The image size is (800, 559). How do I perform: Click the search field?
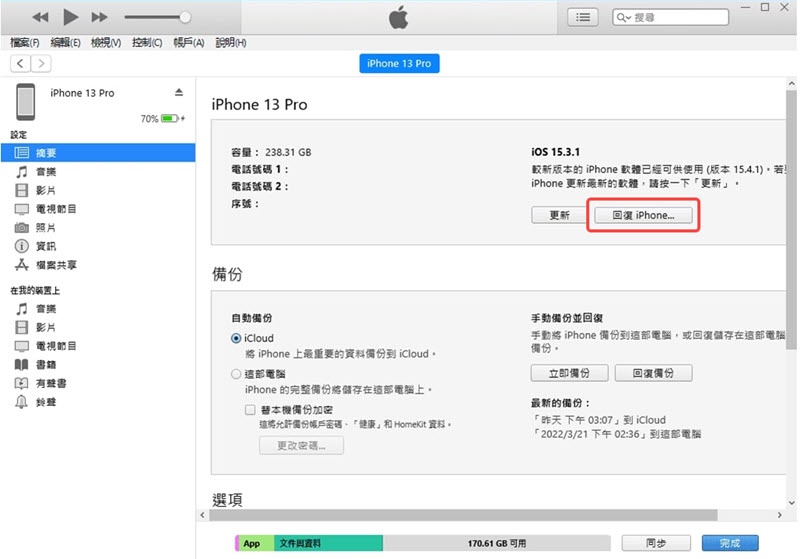[x=670, y=17]
